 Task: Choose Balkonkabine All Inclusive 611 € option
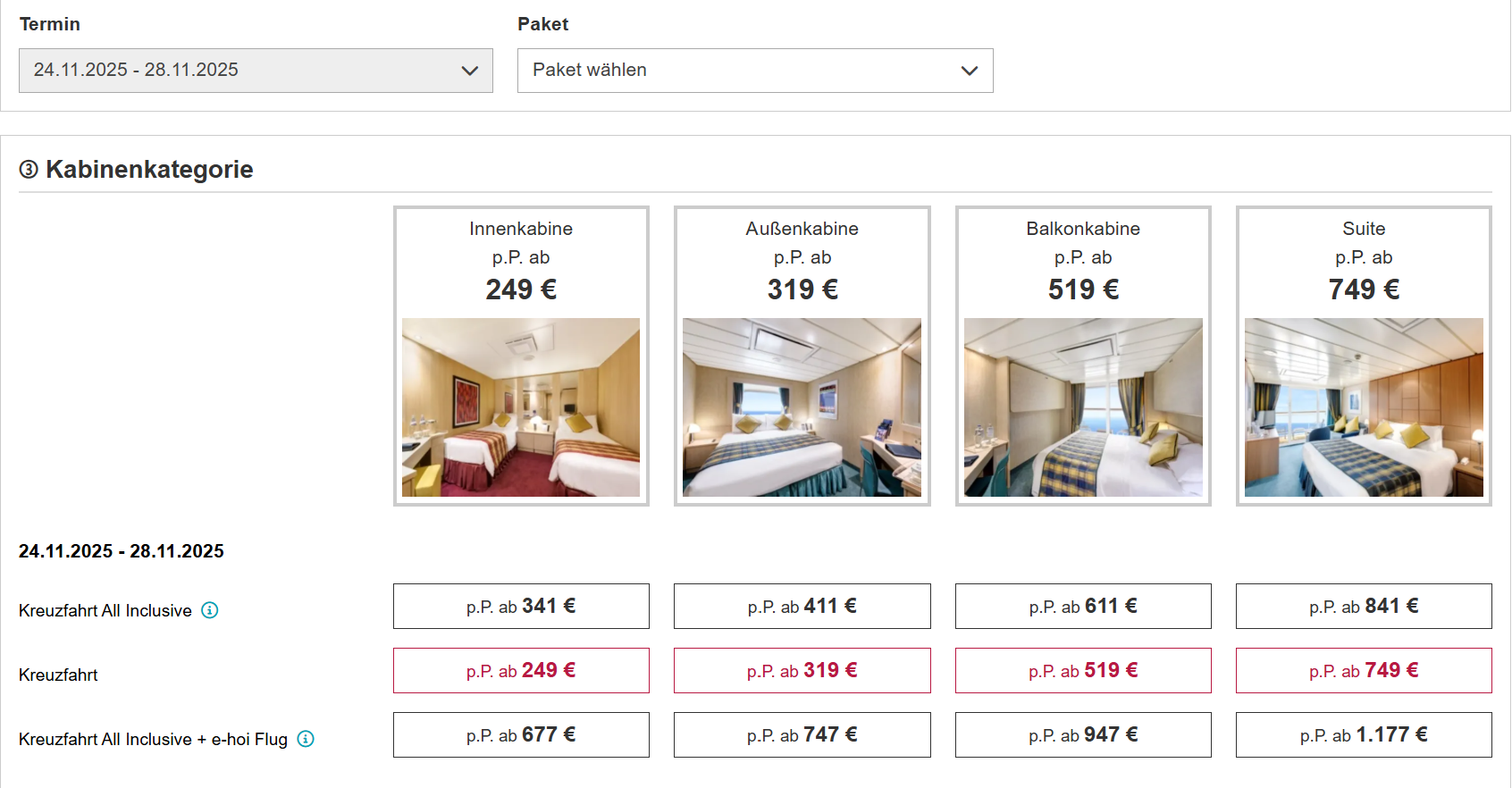[x=1083, y=607]
